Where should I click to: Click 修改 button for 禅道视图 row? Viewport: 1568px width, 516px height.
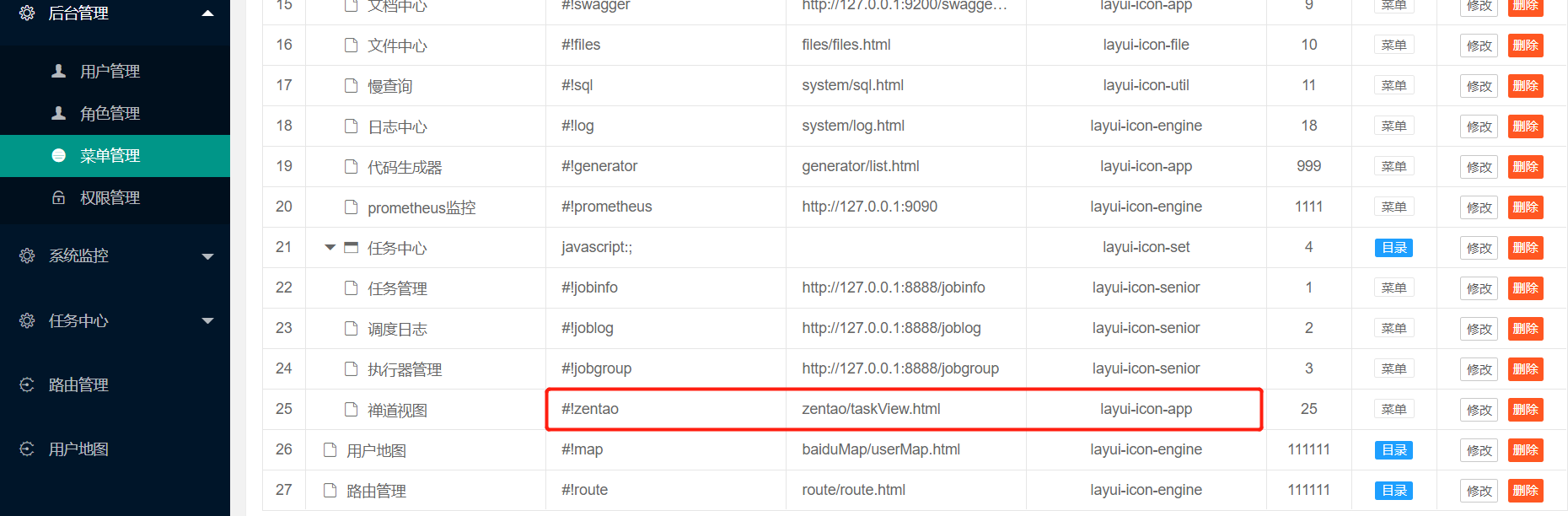(1479, 410)
